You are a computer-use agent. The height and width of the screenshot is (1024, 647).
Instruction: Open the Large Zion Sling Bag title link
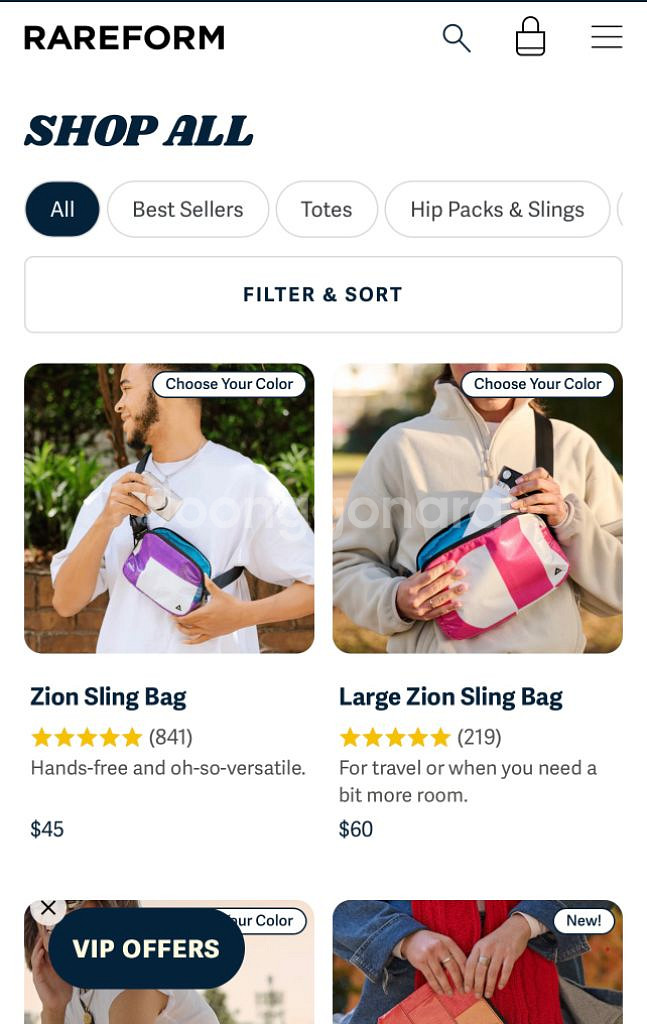click(450, 697)
